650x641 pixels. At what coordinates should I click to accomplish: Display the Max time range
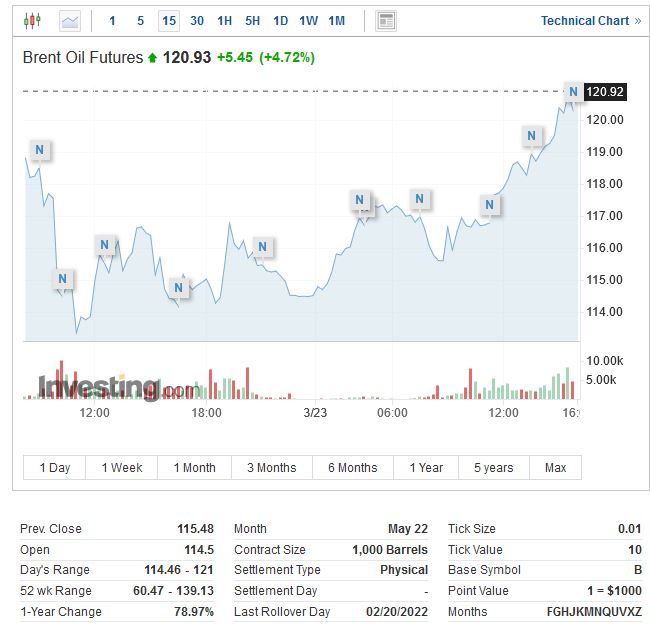coord(555,468)
